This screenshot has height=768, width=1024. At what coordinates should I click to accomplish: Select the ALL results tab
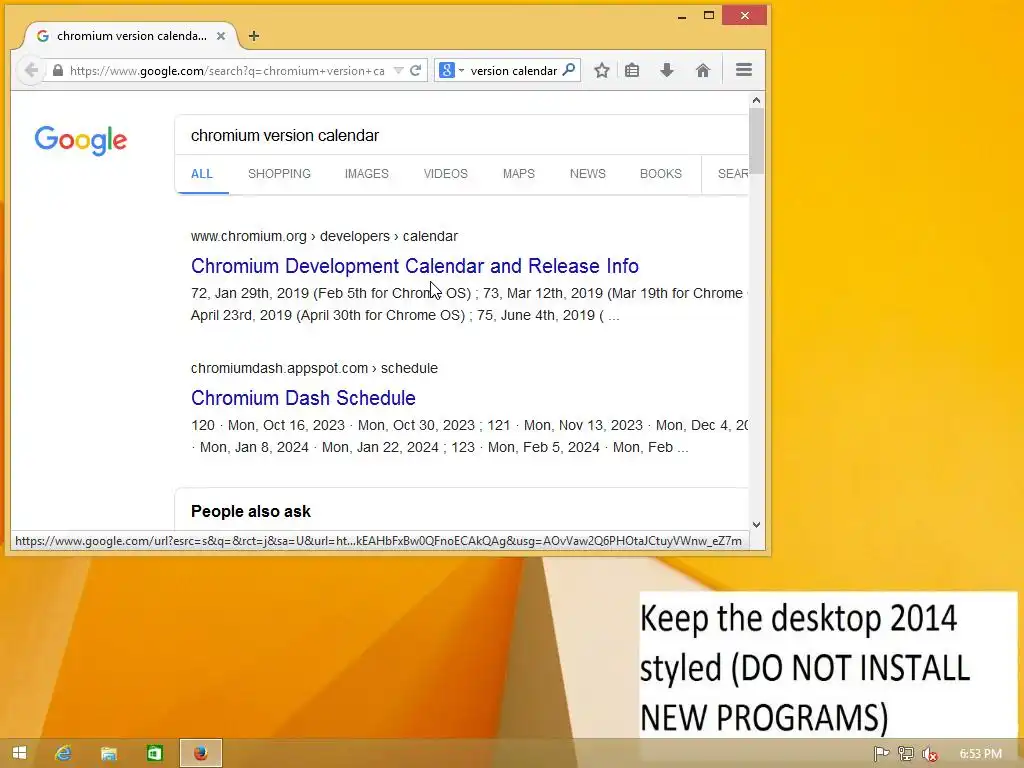click(202, 174)
